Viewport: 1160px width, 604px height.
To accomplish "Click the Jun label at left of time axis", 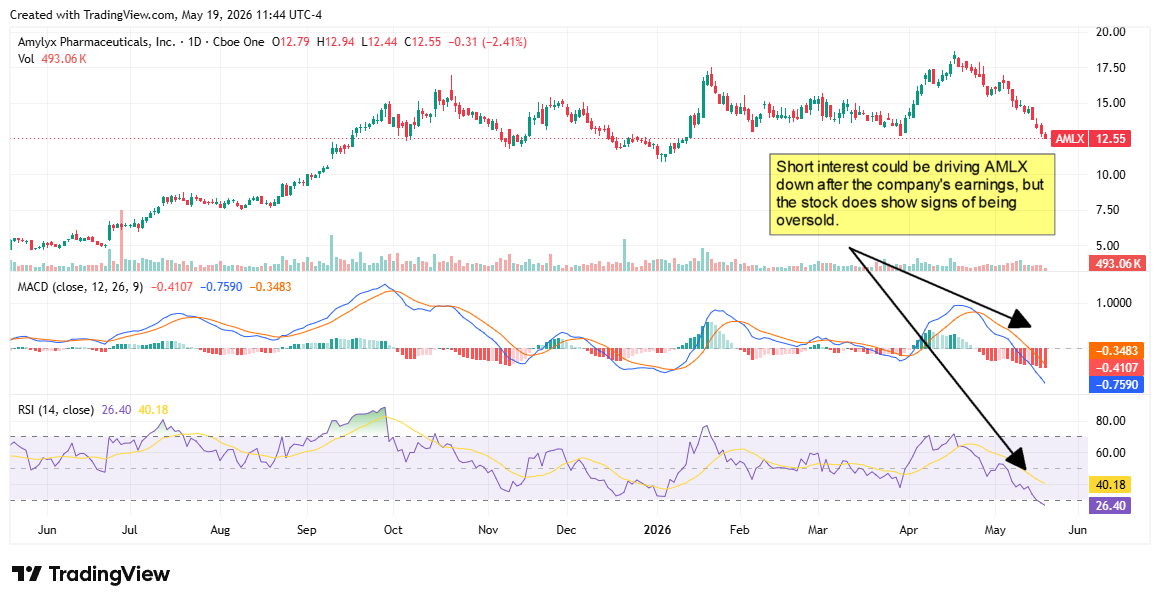I will click(47, 530).
